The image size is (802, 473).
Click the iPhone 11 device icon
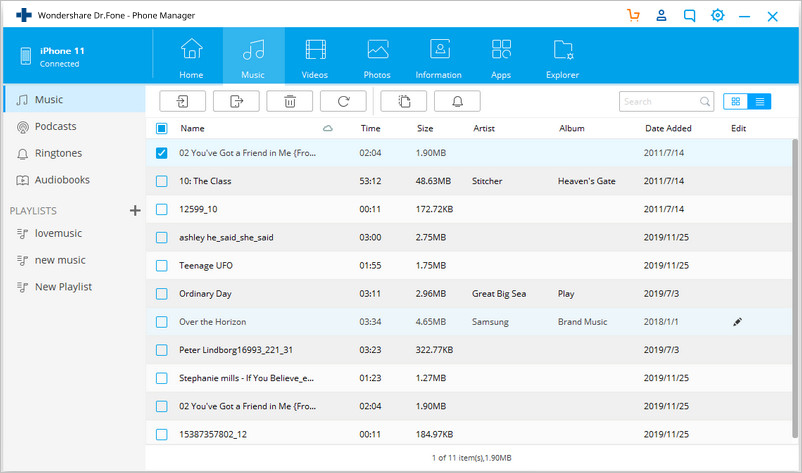(x=26, y=56)
